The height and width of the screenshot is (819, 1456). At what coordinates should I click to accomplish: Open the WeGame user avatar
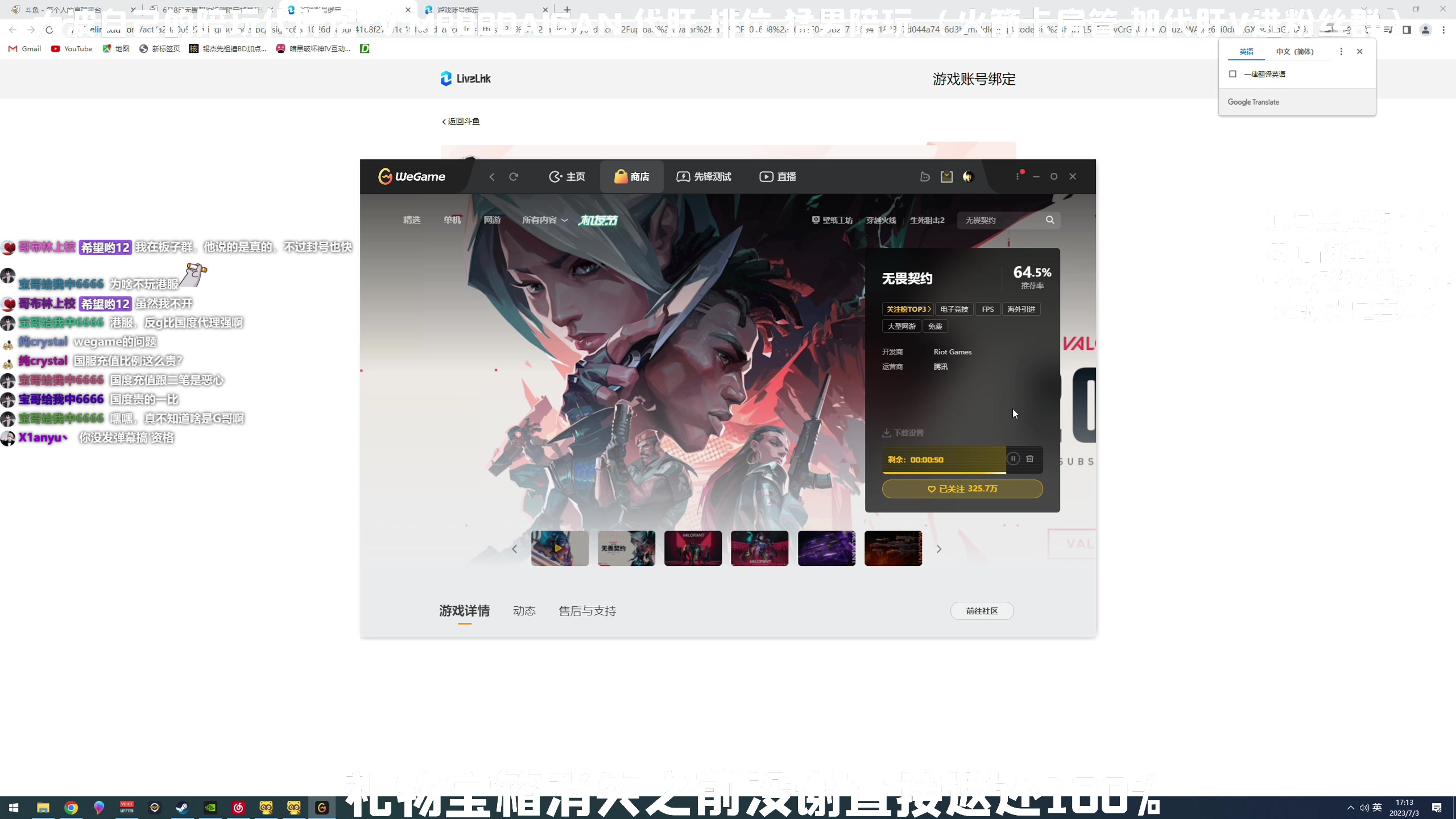click(969, 177)
